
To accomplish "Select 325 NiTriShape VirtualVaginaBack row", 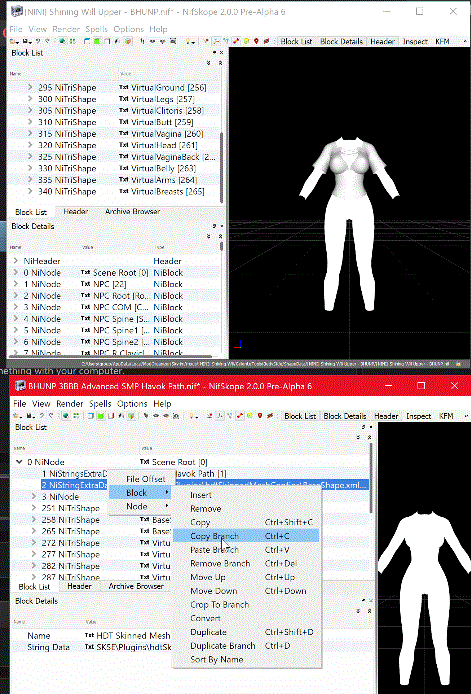I will click(114, 157).
